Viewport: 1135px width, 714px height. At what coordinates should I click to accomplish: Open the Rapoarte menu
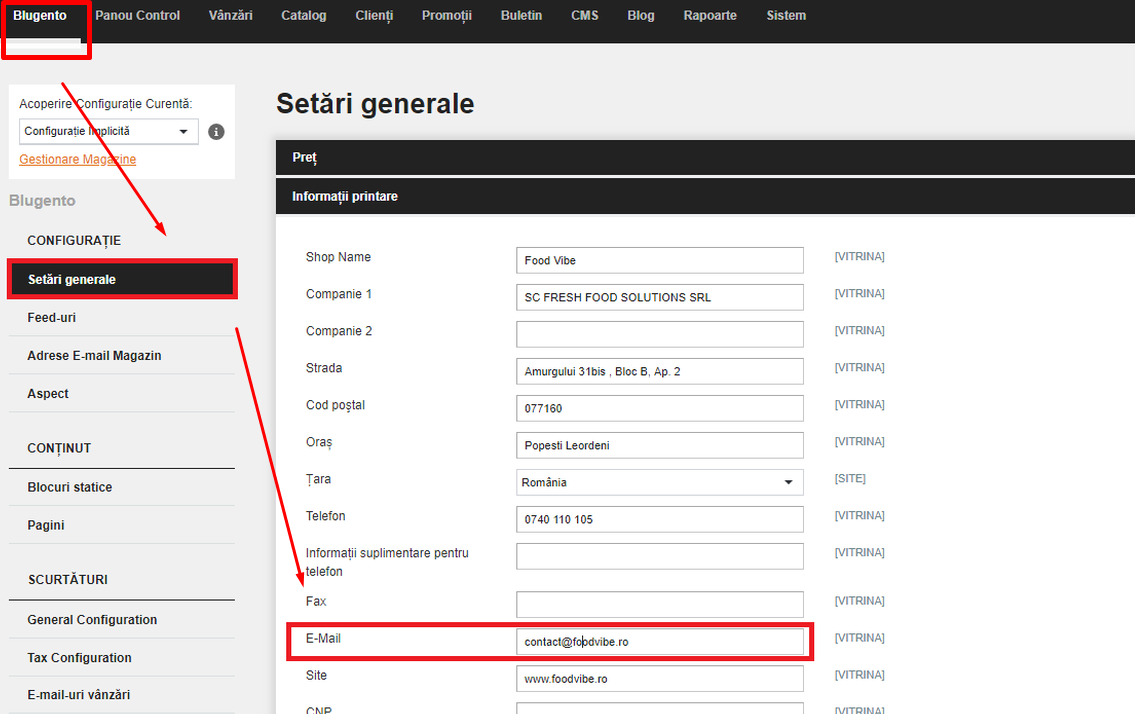point(710,15)
